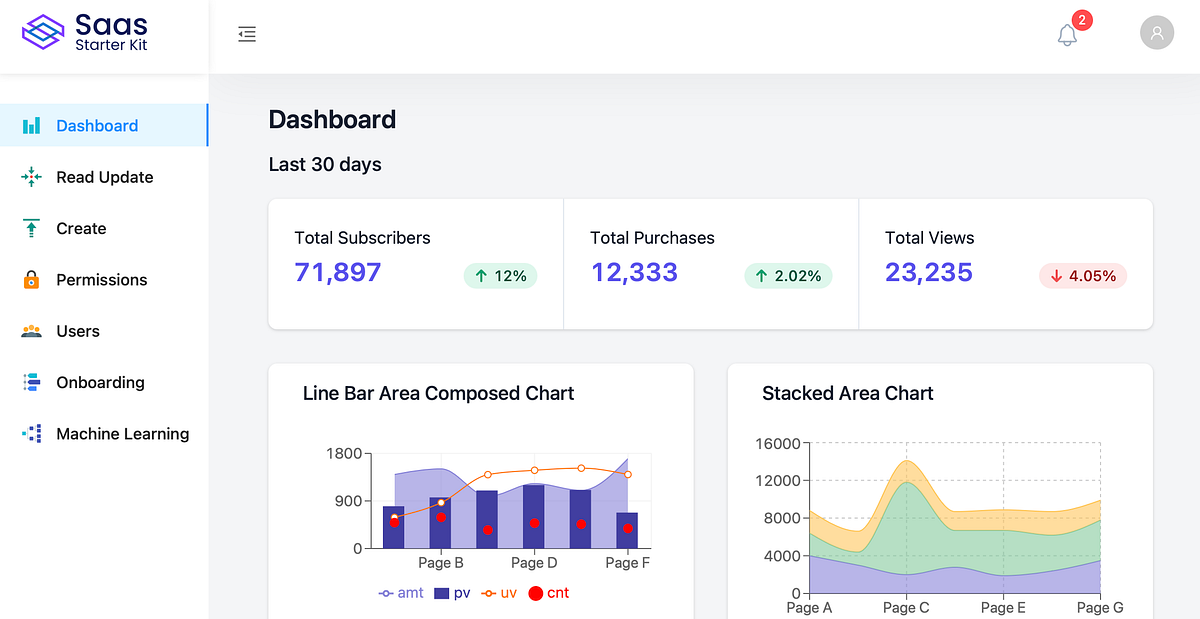Toggle the cnt series in the chart legend
1200x619 pixels.
click(x=548, y=592)
